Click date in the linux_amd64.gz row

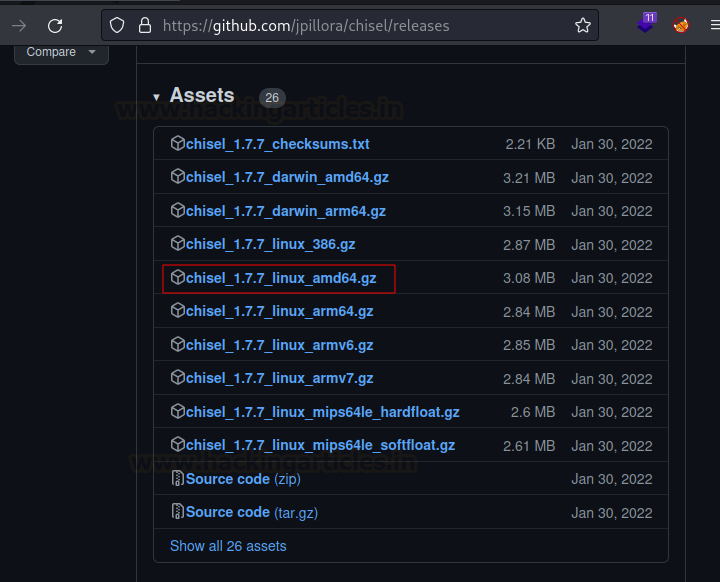click(612, 278)
